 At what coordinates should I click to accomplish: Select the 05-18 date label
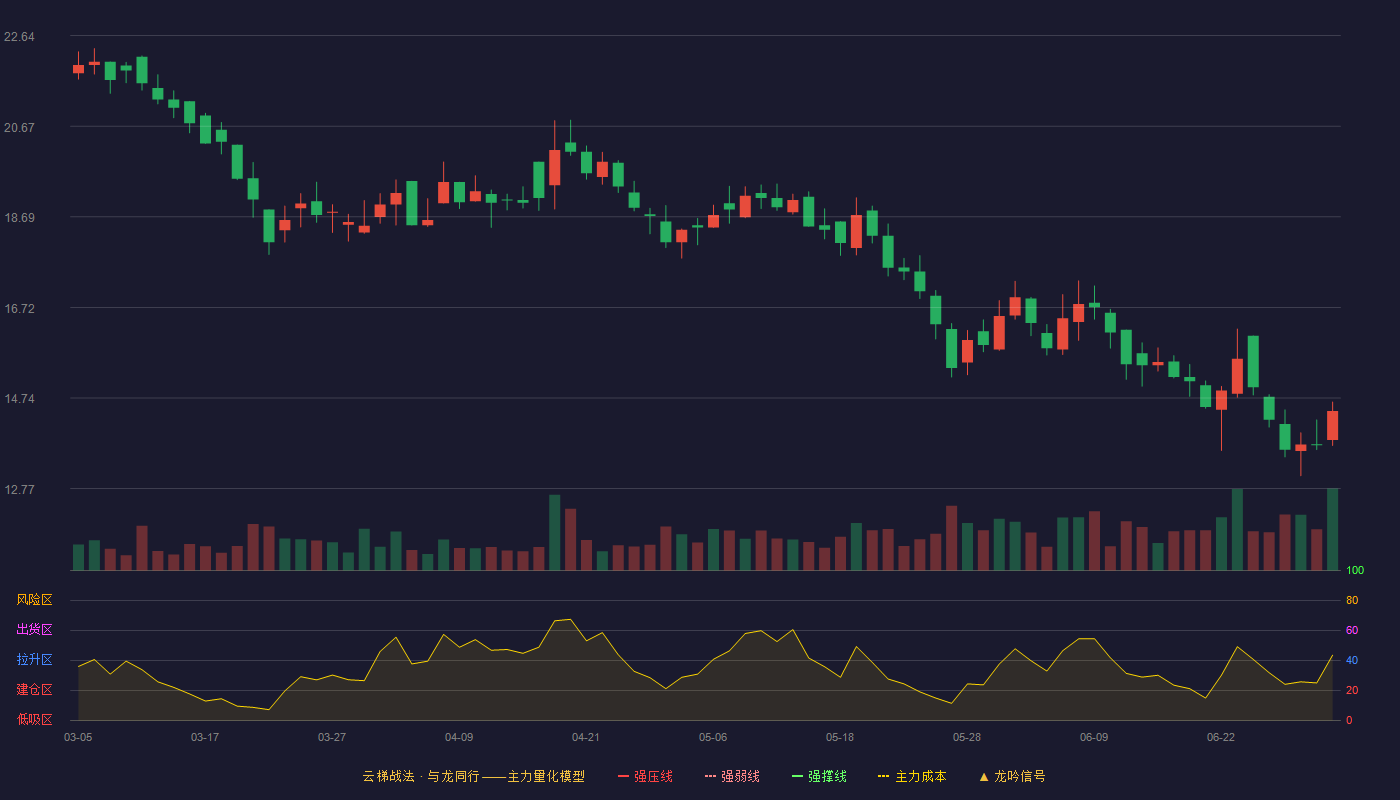[840, 737]
